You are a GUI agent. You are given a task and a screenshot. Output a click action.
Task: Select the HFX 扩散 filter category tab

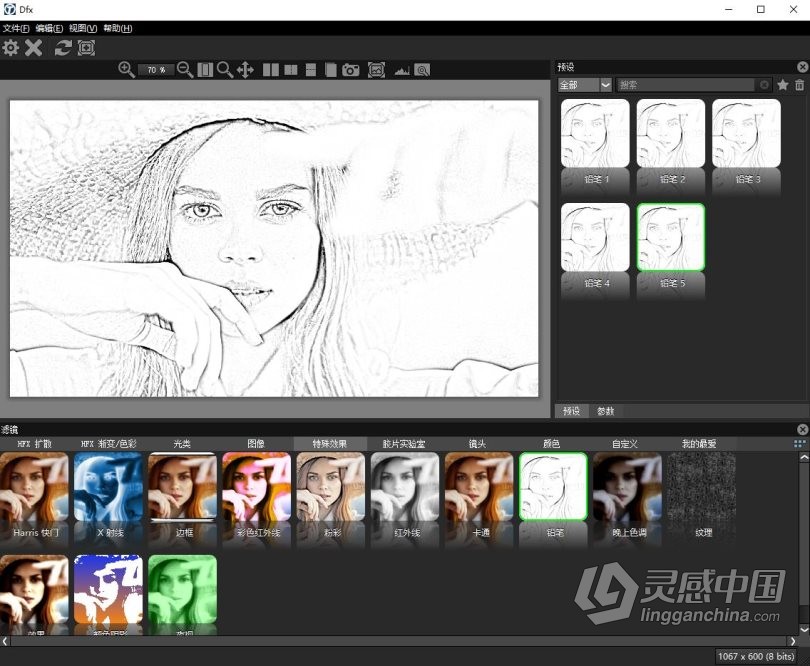tap(35, 444)
